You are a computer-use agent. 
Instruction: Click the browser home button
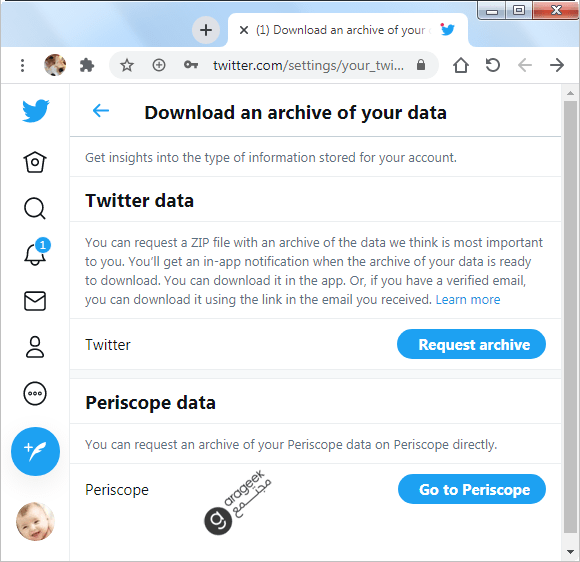(461, 65)
